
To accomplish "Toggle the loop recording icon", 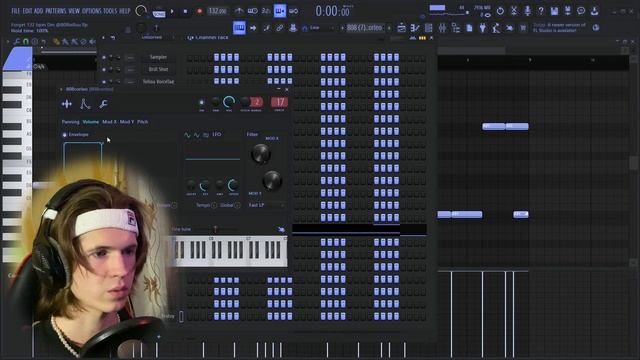I will point(293,11).
